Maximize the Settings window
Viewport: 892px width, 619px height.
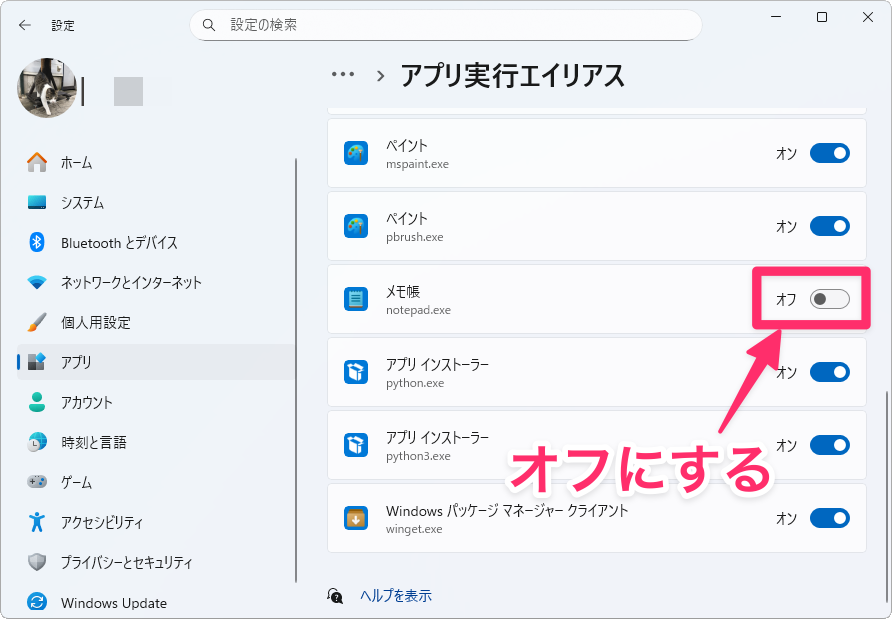click(822, 18)
